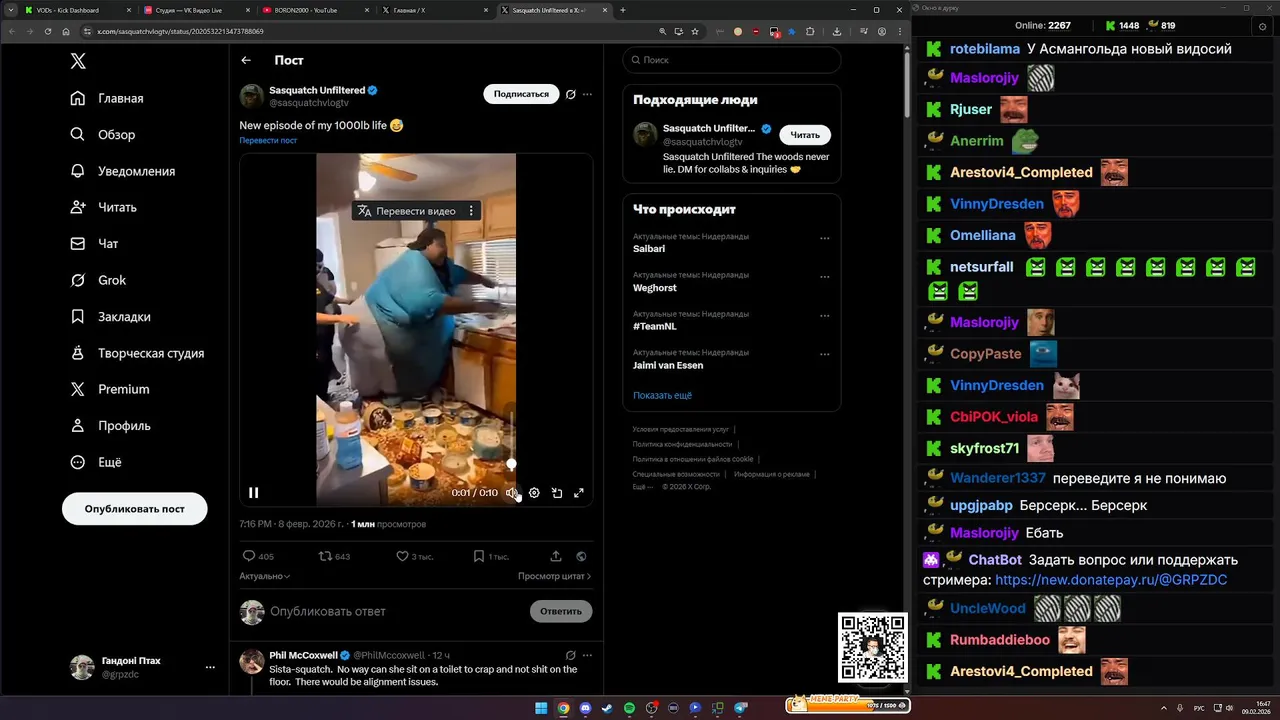The image size is (1280, 720).
Task: Open video settings gear
Action: 534,493
